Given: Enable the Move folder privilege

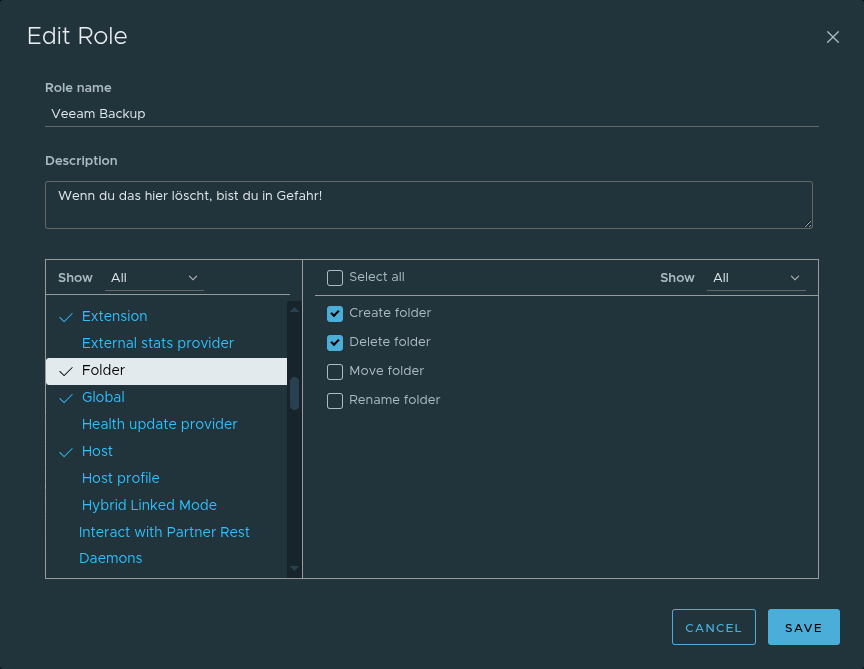Looking at the screenshot, I should pyautogui.click(x=335, y=372).
